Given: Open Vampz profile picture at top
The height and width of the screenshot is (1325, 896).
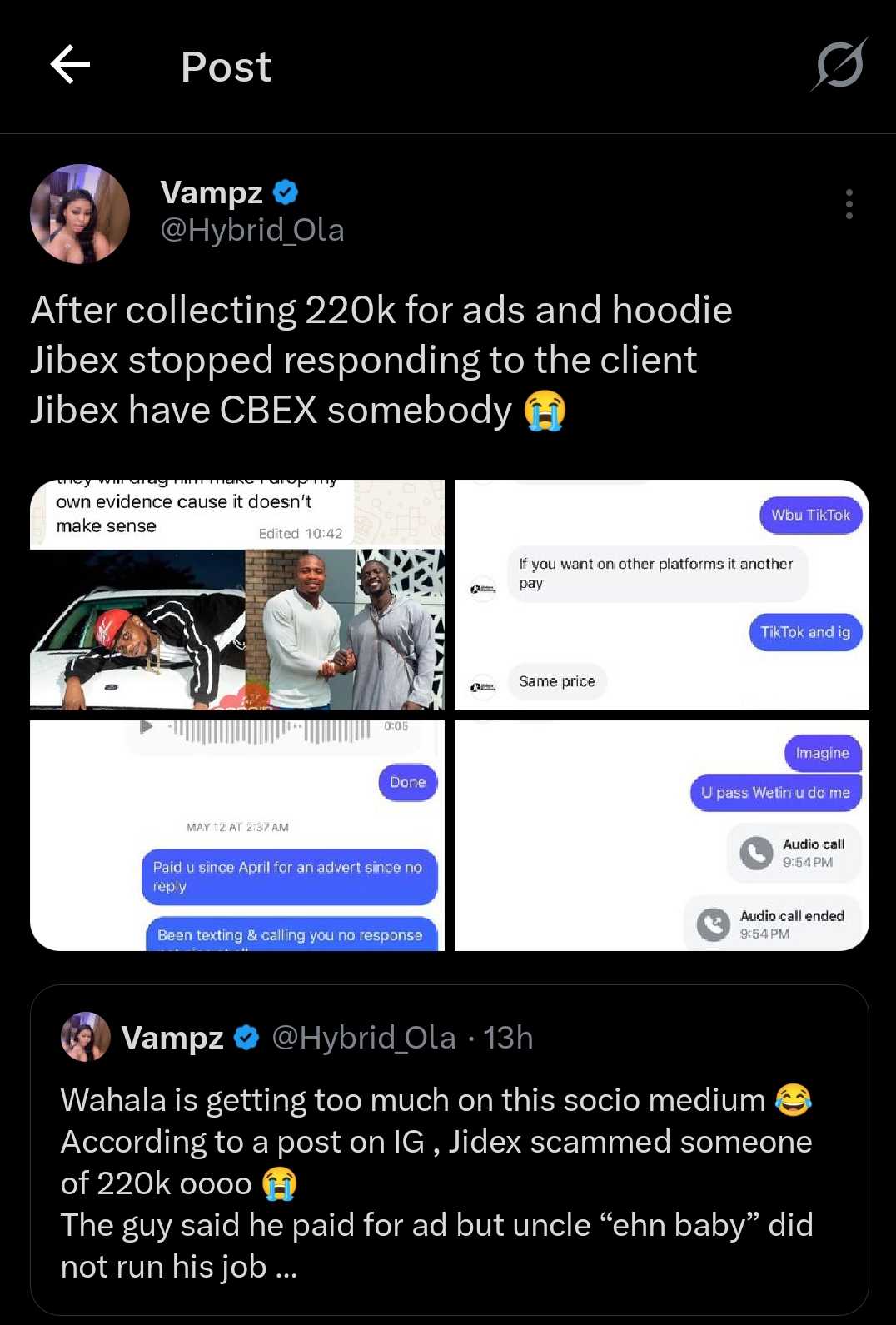Looking at the screenshot, I should coord(80,214).
